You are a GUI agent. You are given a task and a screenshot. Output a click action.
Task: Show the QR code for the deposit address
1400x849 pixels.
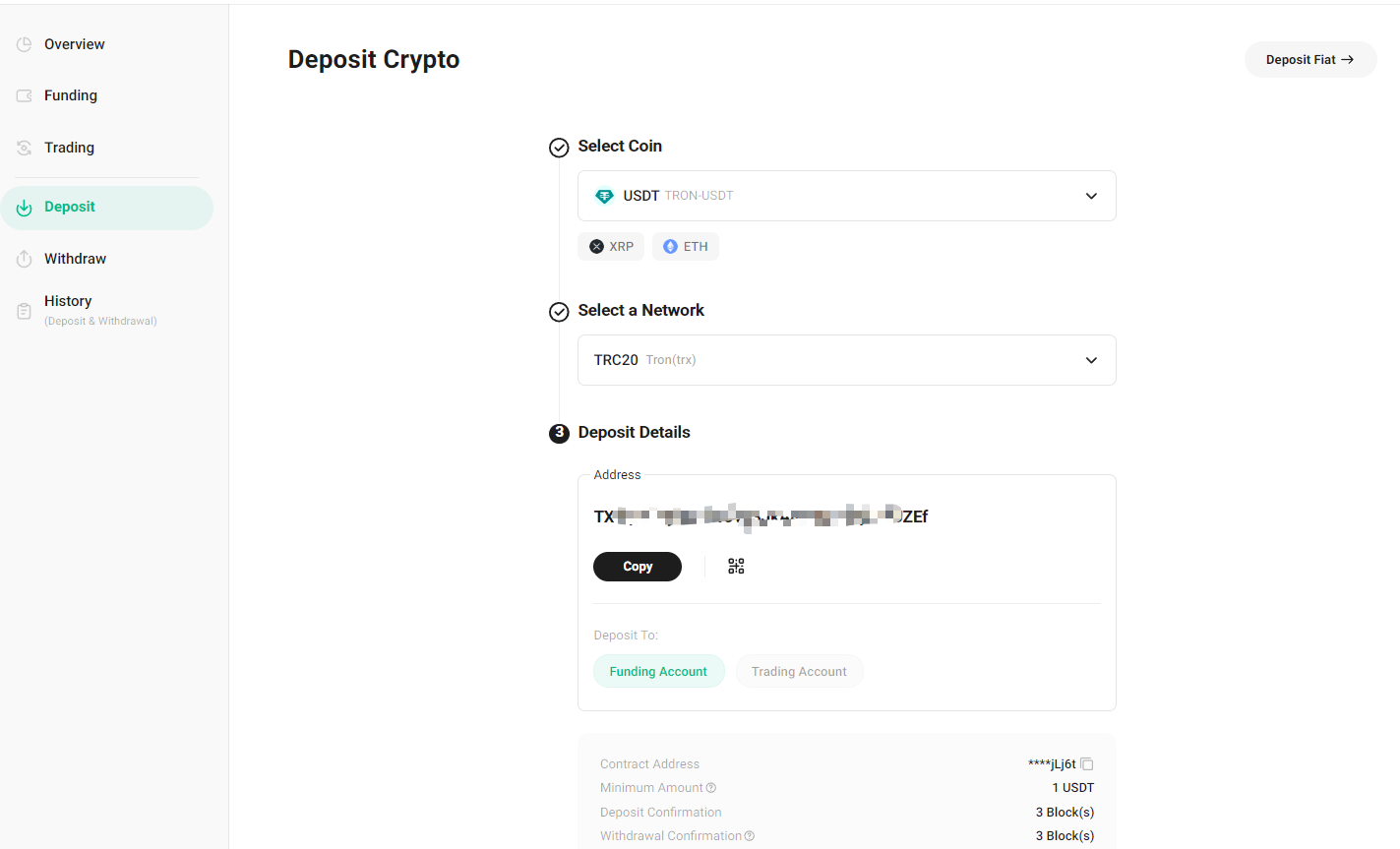pos(735,566)
